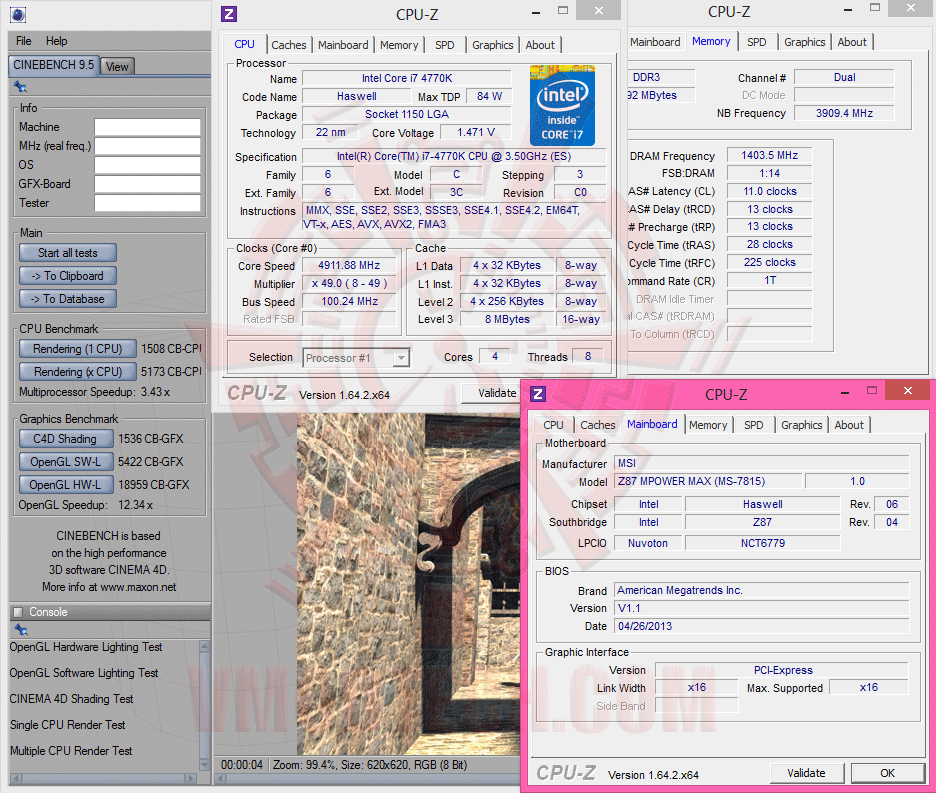Screen dimensions: 936x793
Task: Run the Rendering (x CPU) benchmark
Action: click(78, 371)
